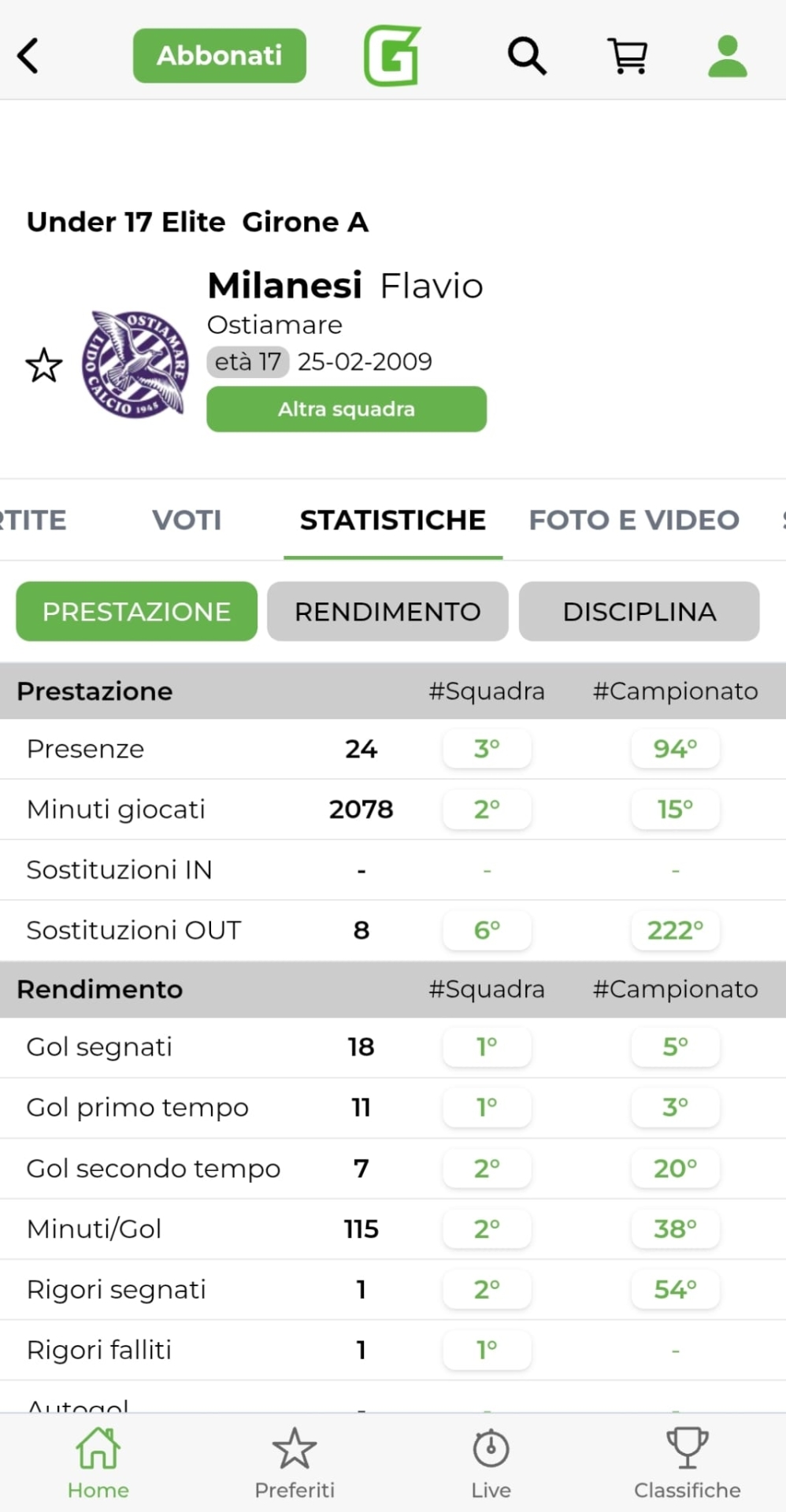Image resolution: width=786 pixels, height=1512 pixels.
Task: Click the Abbonati button
Action: pyautogui.click(x=219, y=56)
